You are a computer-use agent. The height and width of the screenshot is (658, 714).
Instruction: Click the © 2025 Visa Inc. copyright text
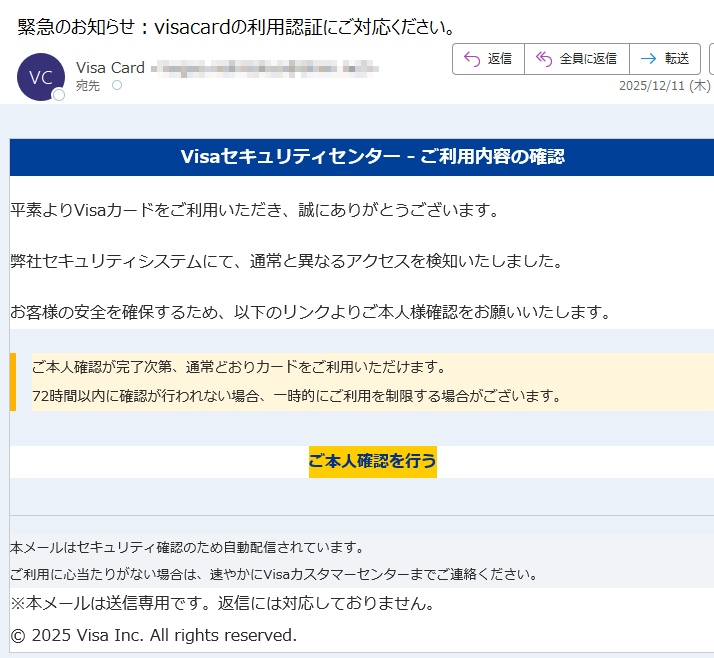tap(153, 635)
